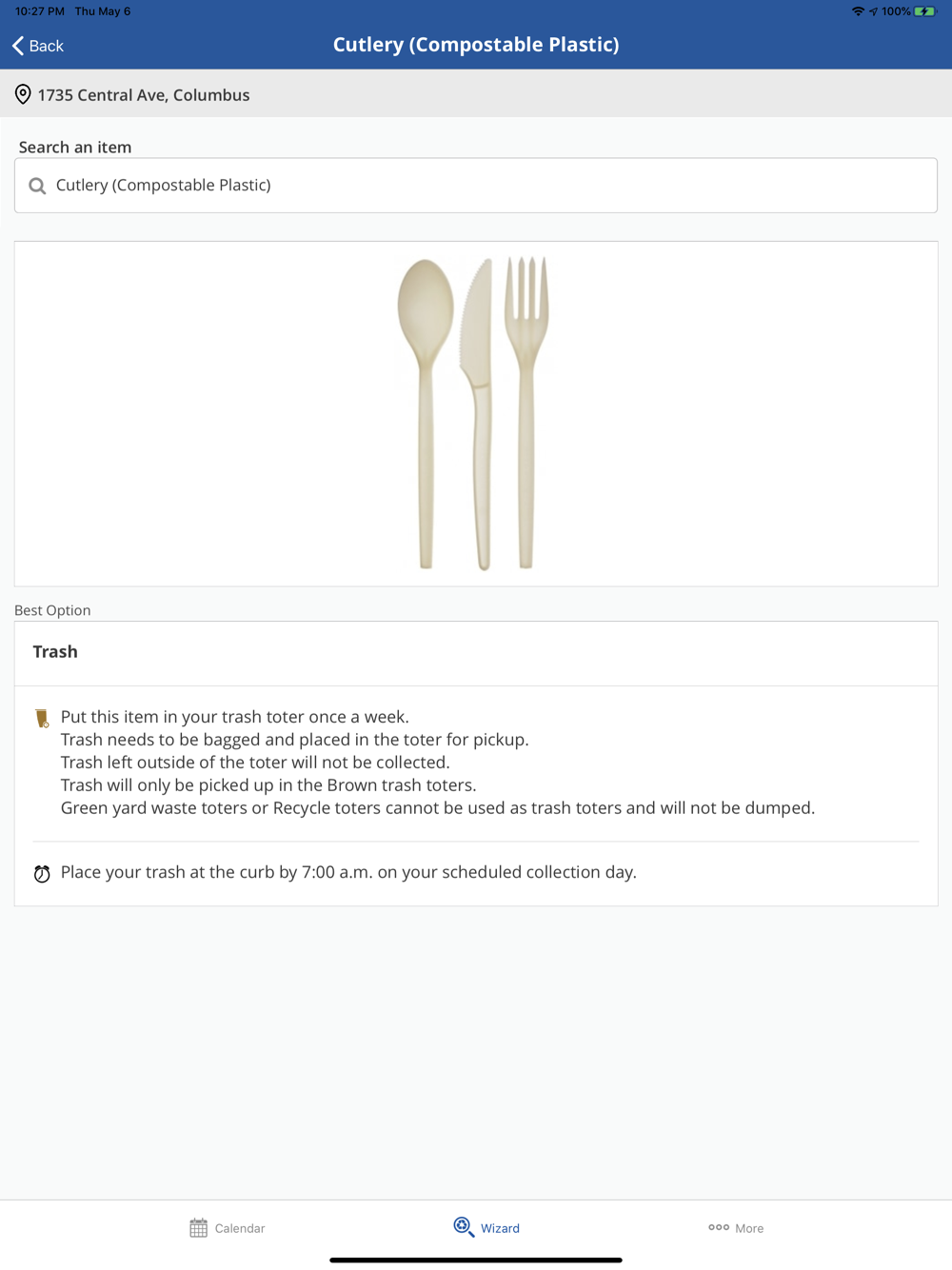Image resolution: width=952 pixels, height=1270 pixels.
Task: Tap the 1735 Central Ave address
Action: pyautogui.click(x=144, y=95)
